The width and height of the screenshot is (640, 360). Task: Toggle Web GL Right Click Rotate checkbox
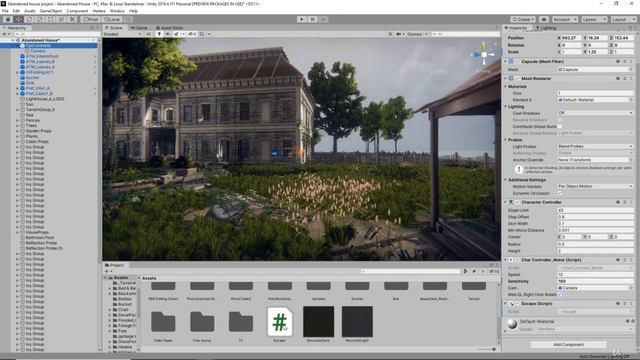pyautogui.click(x=560, y=294)
